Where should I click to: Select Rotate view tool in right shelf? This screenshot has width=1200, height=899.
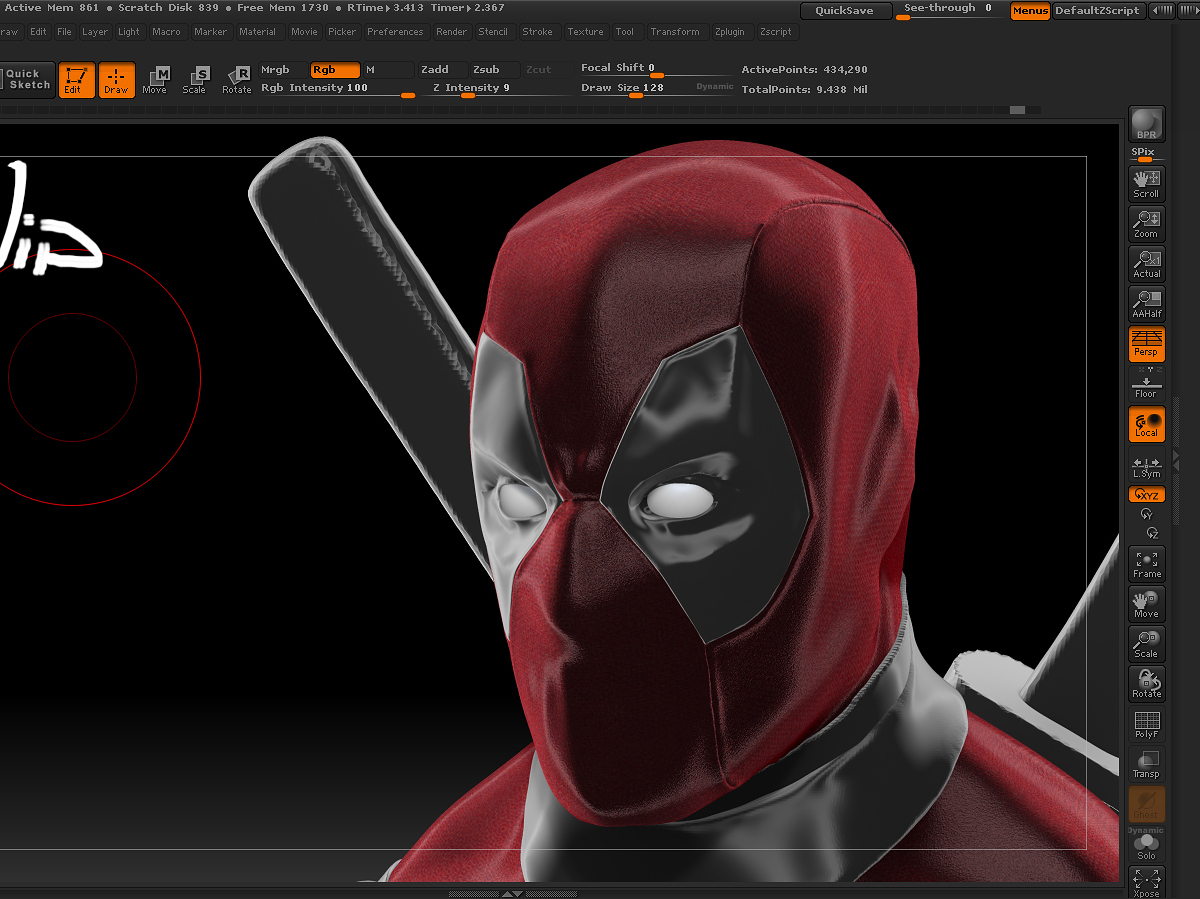pos(1146,684)
